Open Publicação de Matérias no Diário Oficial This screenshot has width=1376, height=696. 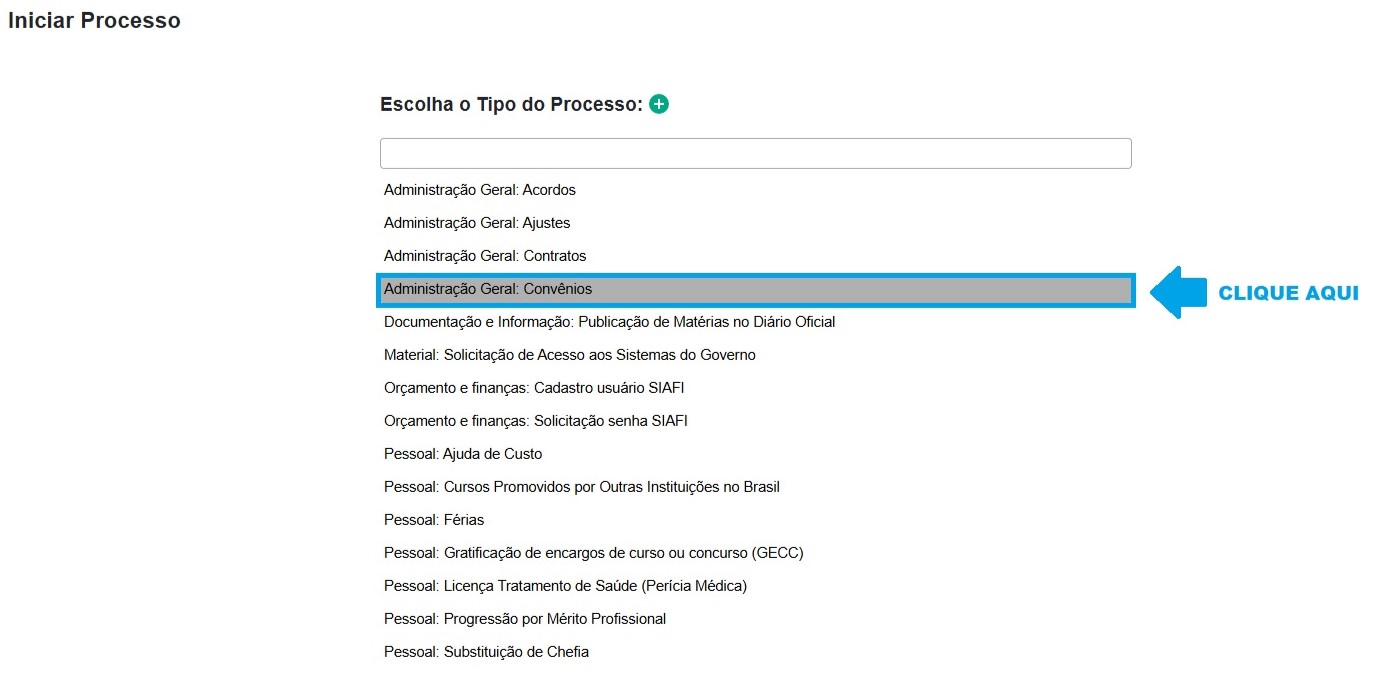(x=609, y=322)
